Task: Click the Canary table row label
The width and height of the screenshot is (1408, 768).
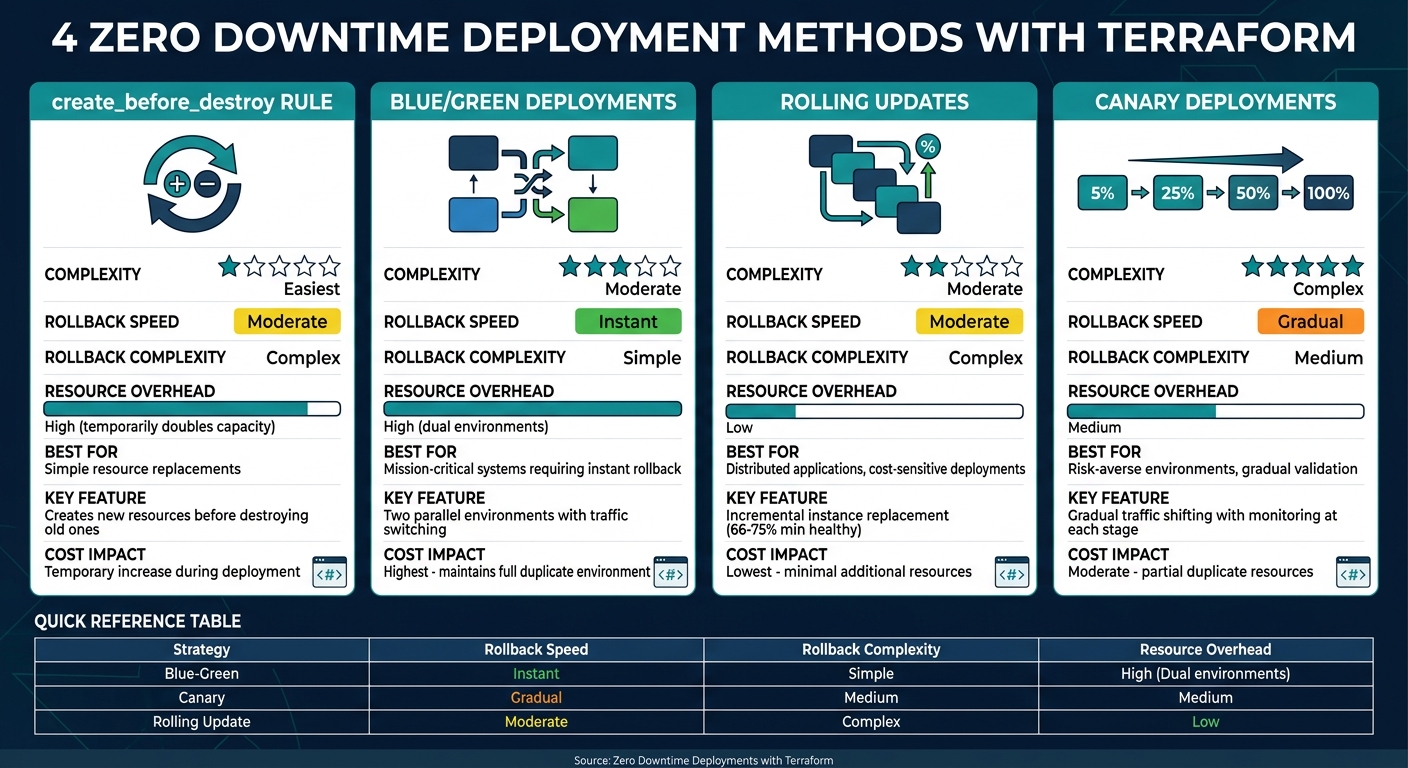Action: tap(201, 698)
